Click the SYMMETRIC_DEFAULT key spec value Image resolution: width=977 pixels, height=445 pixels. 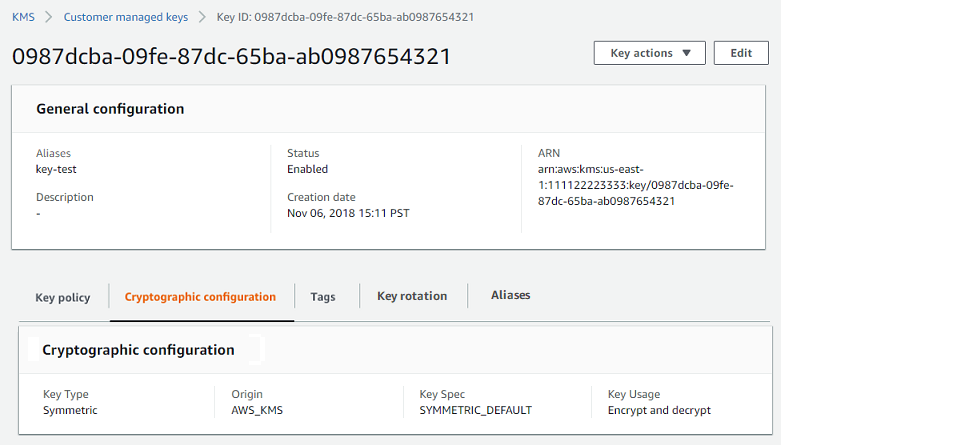click(x=475, y=410)
